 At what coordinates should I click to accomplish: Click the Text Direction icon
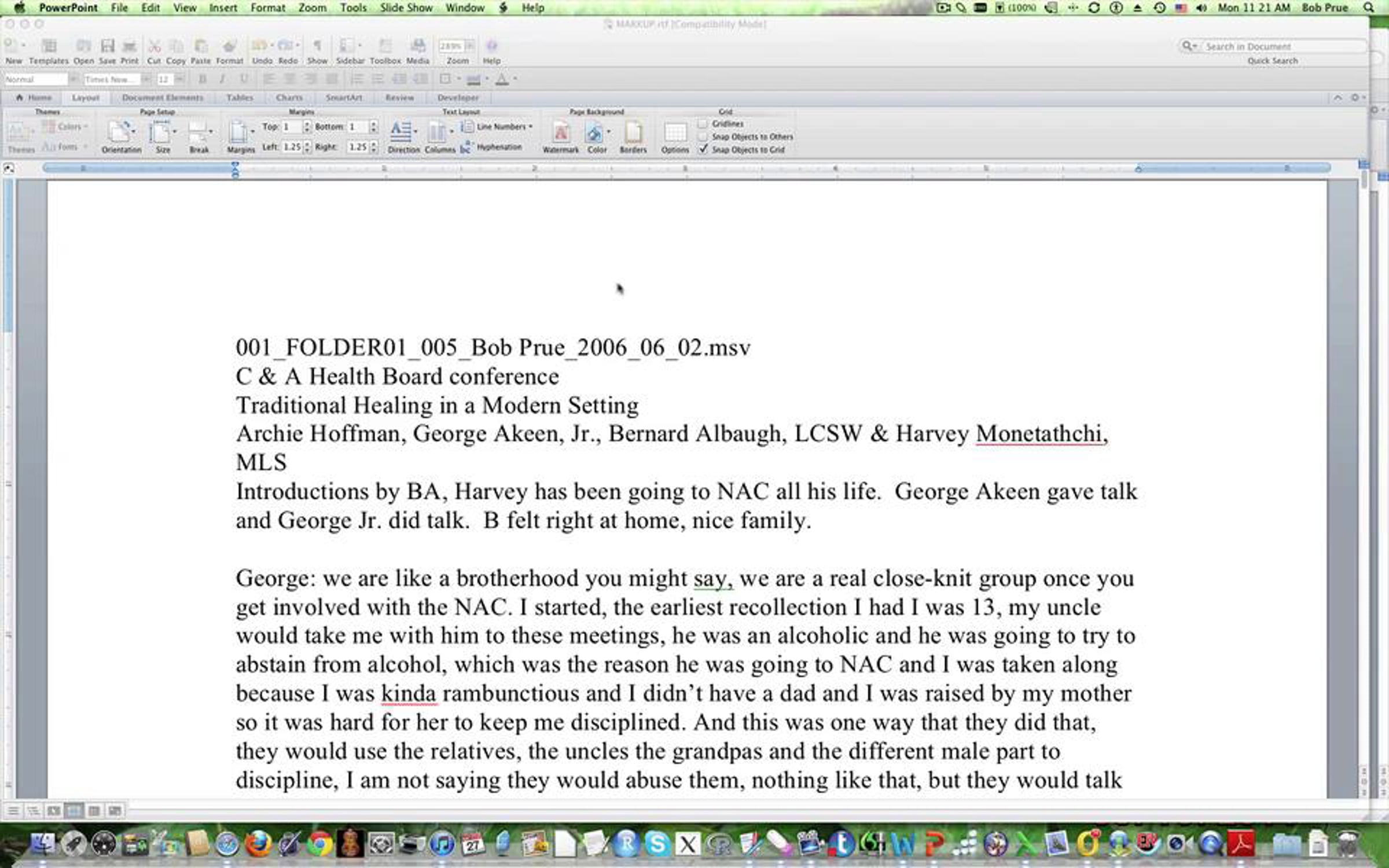click(402, 133)
